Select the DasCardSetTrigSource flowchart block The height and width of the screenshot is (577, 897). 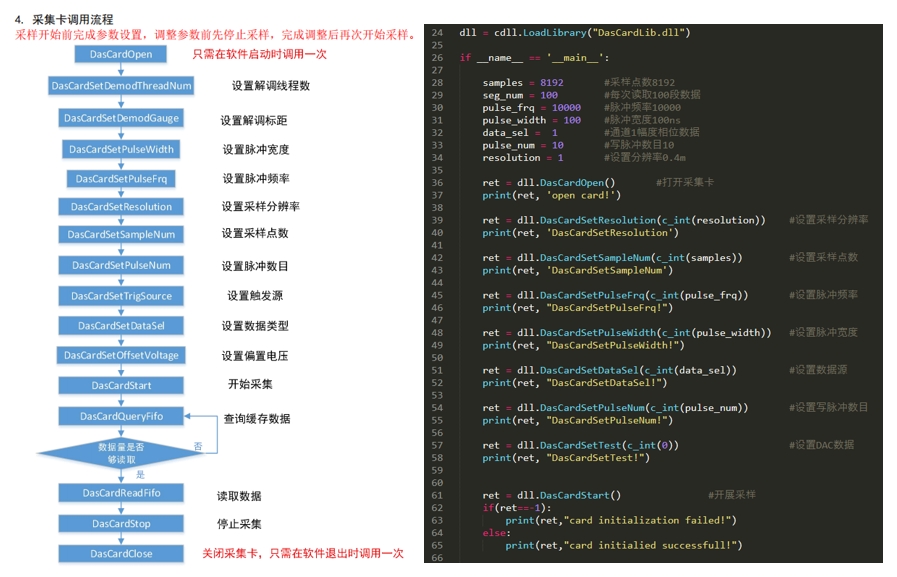(x=121, y=296)
